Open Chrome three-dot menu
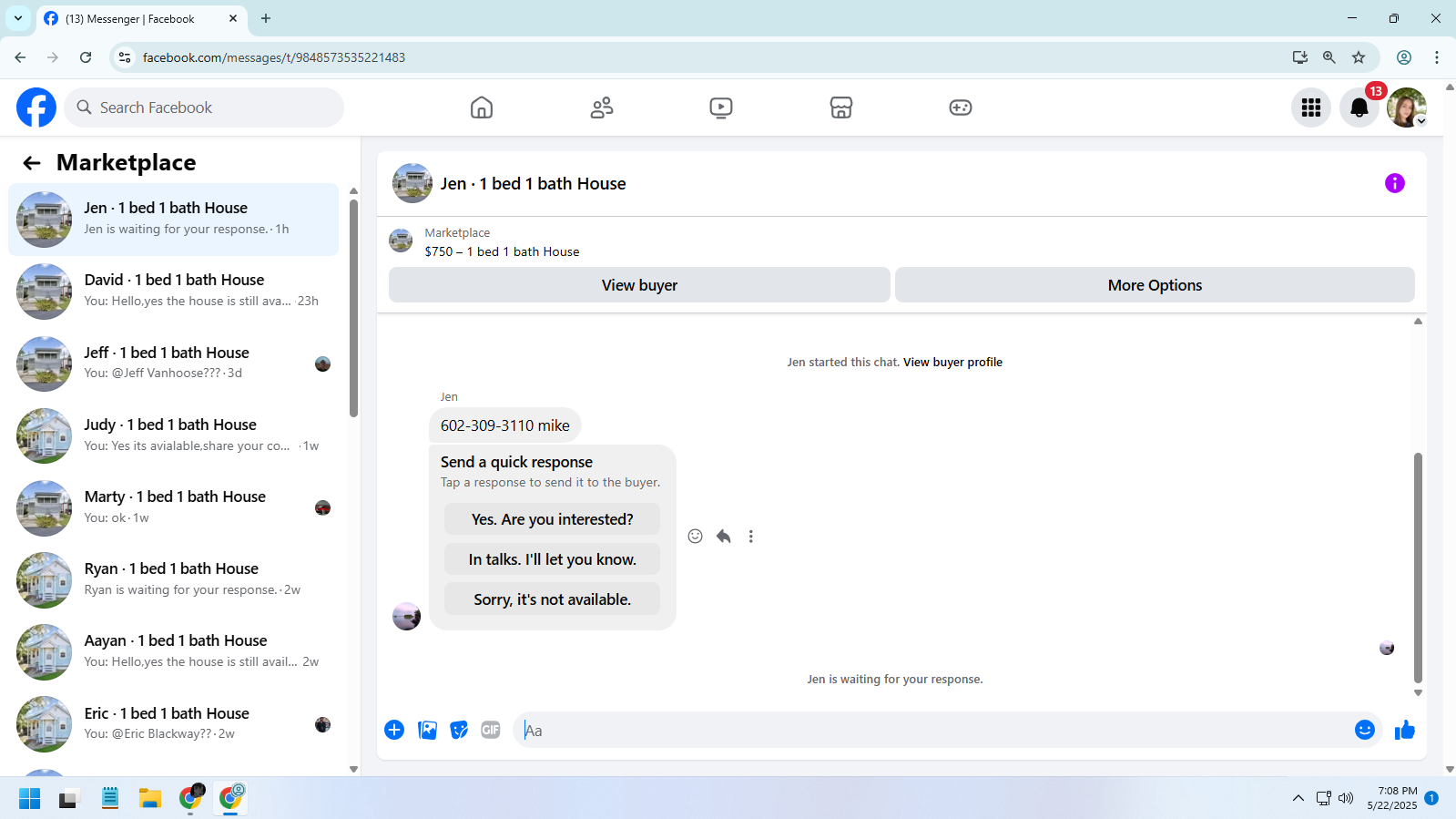This screenshot has width=1456, height=819. tap(1437, 57)
